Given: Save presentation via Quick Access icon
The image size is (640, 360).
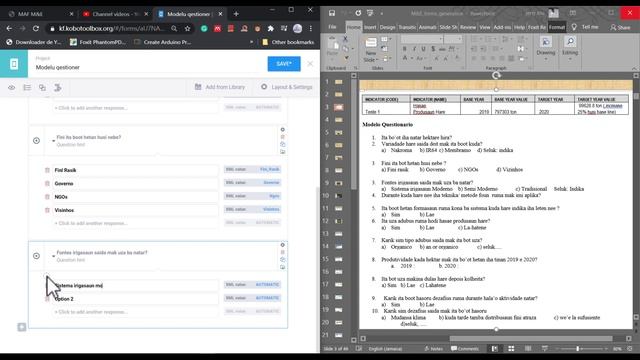Looking at the screenshot, I should coord(332,13).
